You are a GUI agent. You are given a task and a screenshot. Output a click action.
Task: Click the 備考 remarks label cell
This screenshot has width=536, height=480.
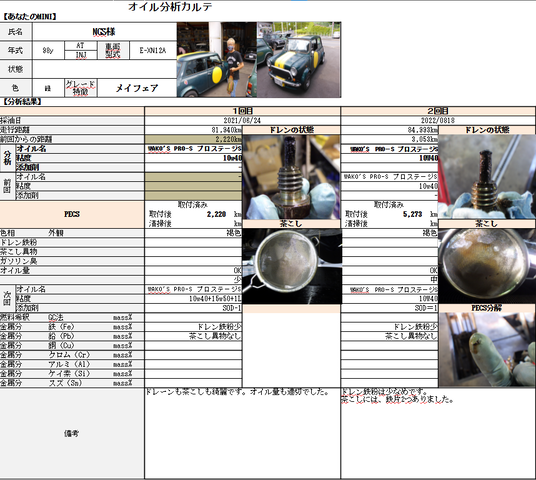coord(72,433)
